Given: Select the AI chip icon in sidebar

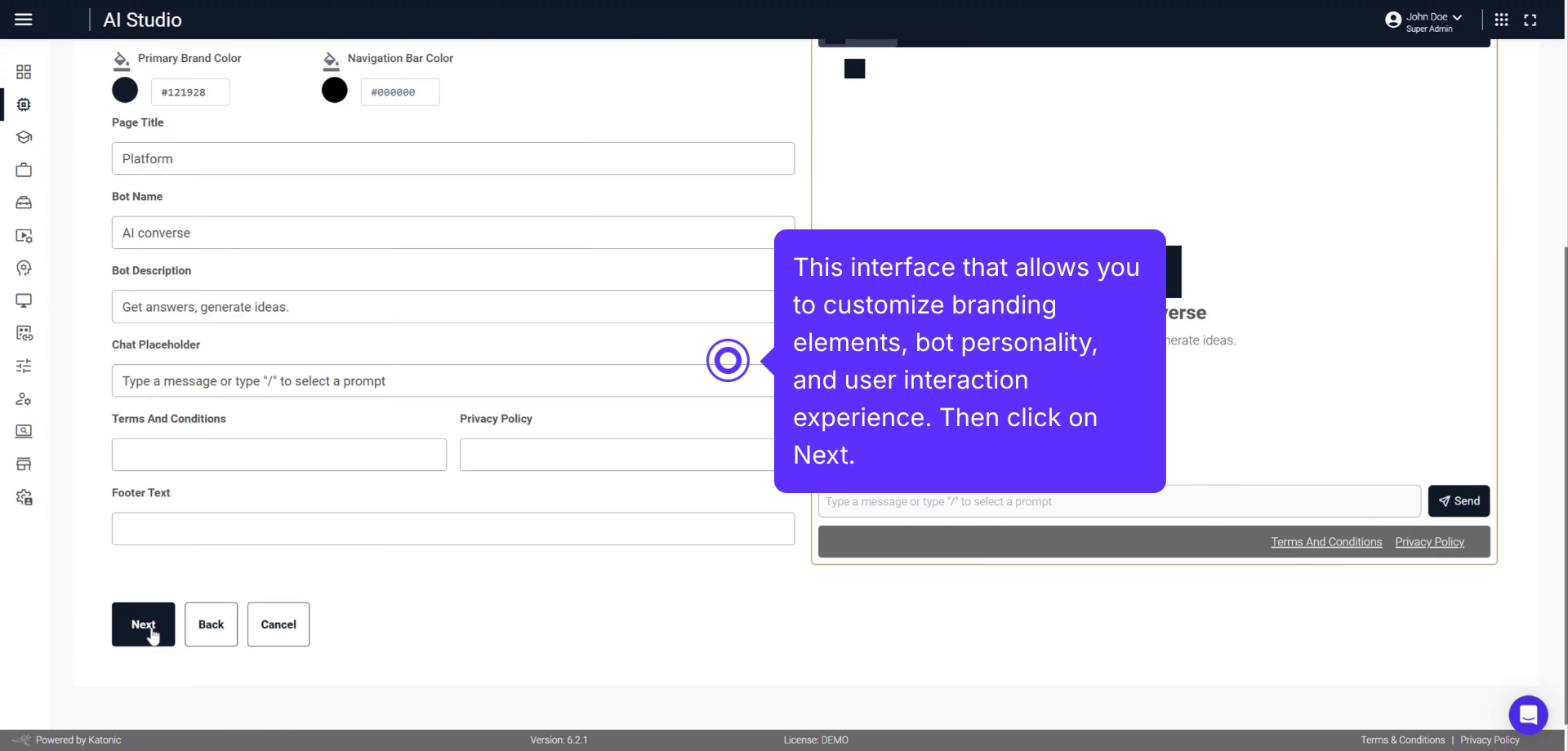Looking at the screenshot, I should [24, 104].
